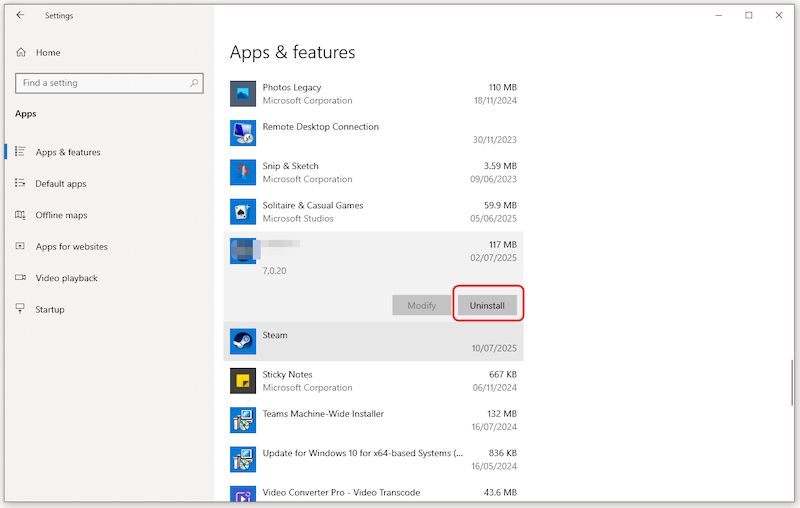The width and height of the screenshot is (800, 508).
Task: Select Apps for websites
Action: point(71,247)
